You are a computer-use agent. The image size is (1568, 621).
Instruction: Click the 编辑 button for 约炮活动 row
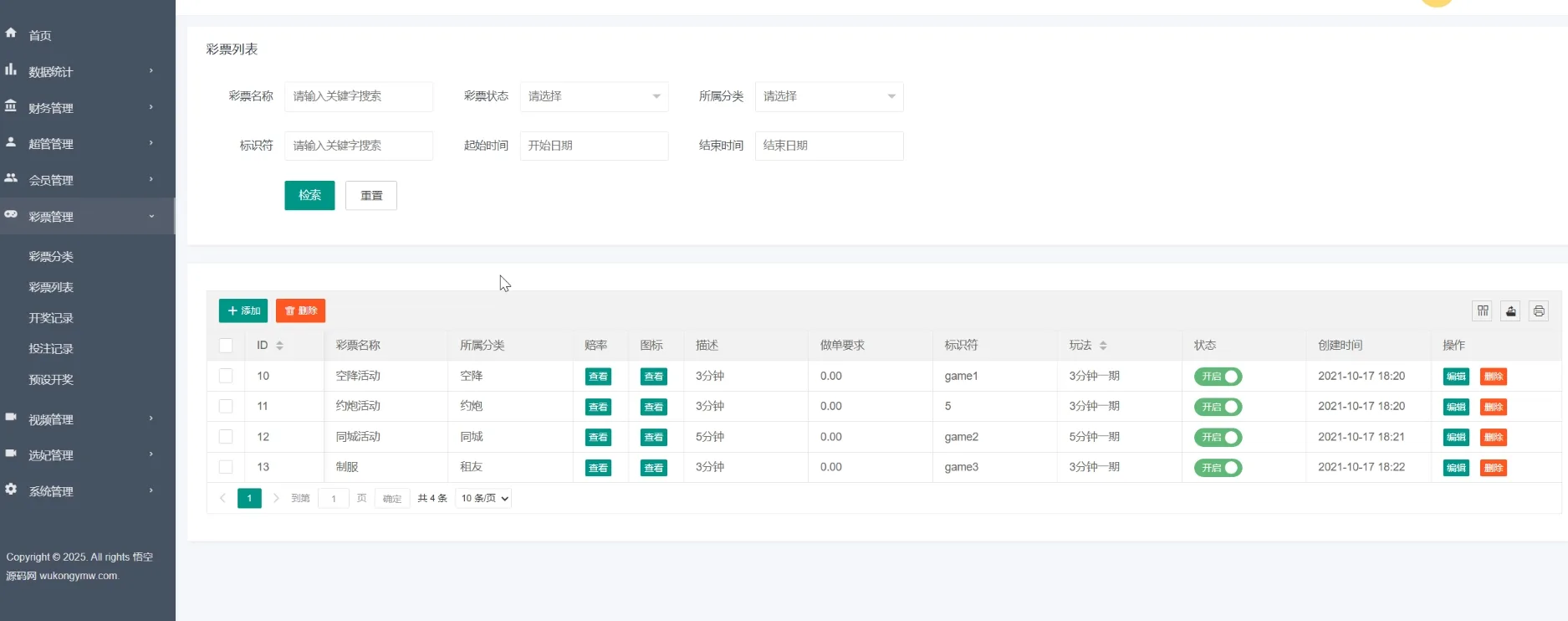click(x=1456, y=407)
